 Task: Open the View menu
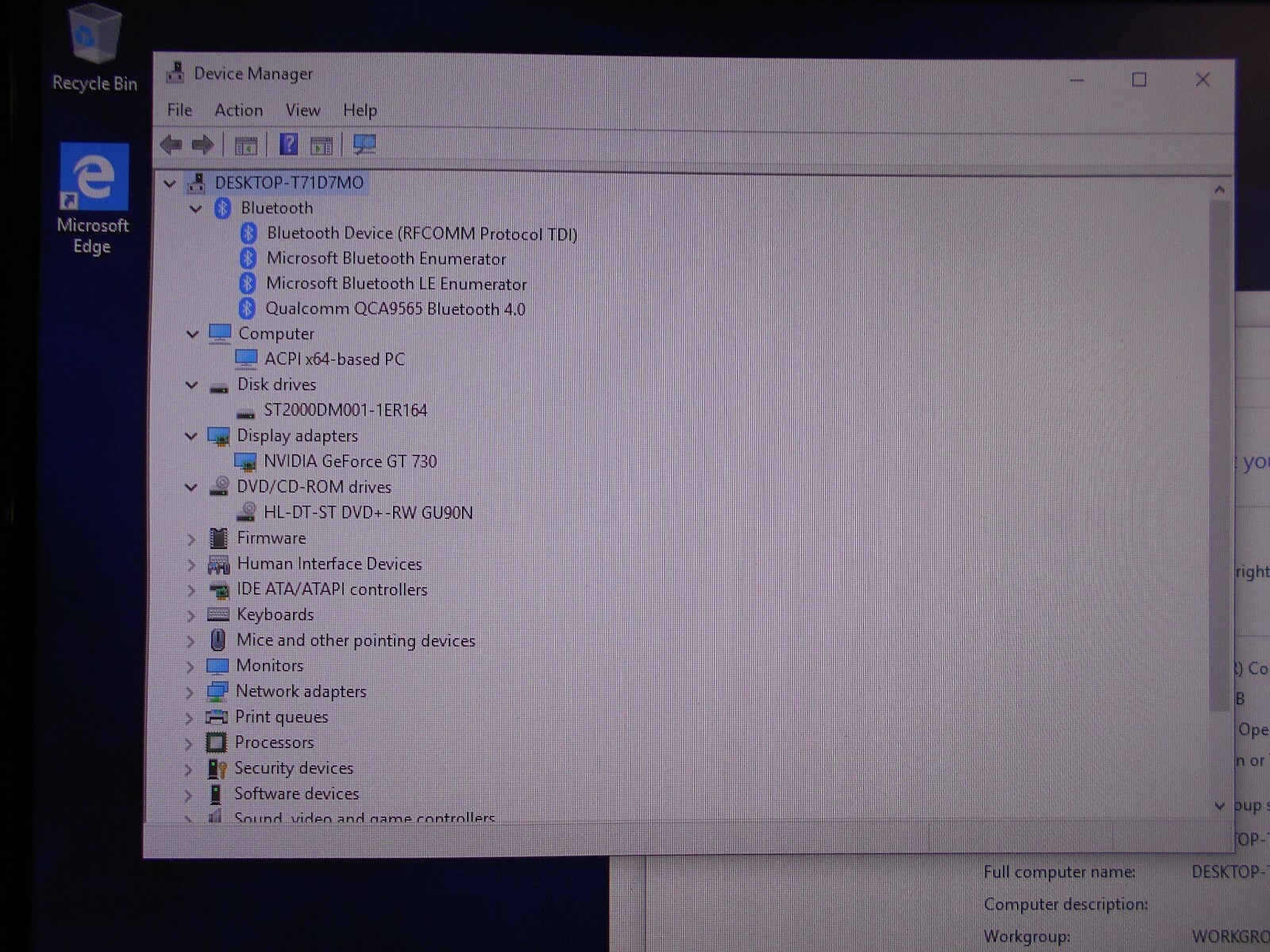click(x=302, y=110)
